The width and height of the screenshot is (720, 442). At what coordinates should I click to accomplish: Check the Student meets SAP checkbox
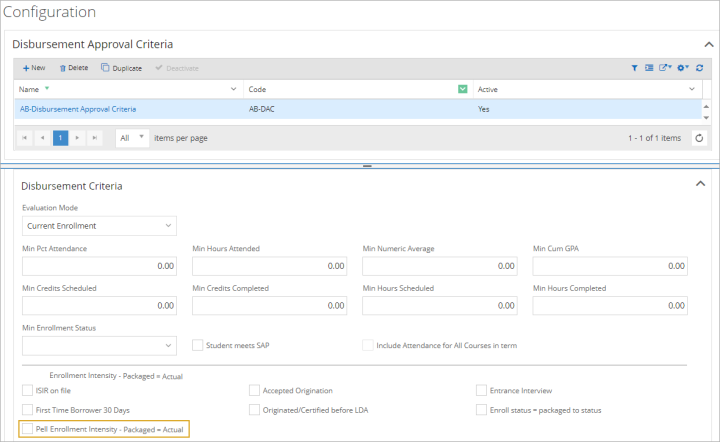pyautogui.click(x=197, y=345)
